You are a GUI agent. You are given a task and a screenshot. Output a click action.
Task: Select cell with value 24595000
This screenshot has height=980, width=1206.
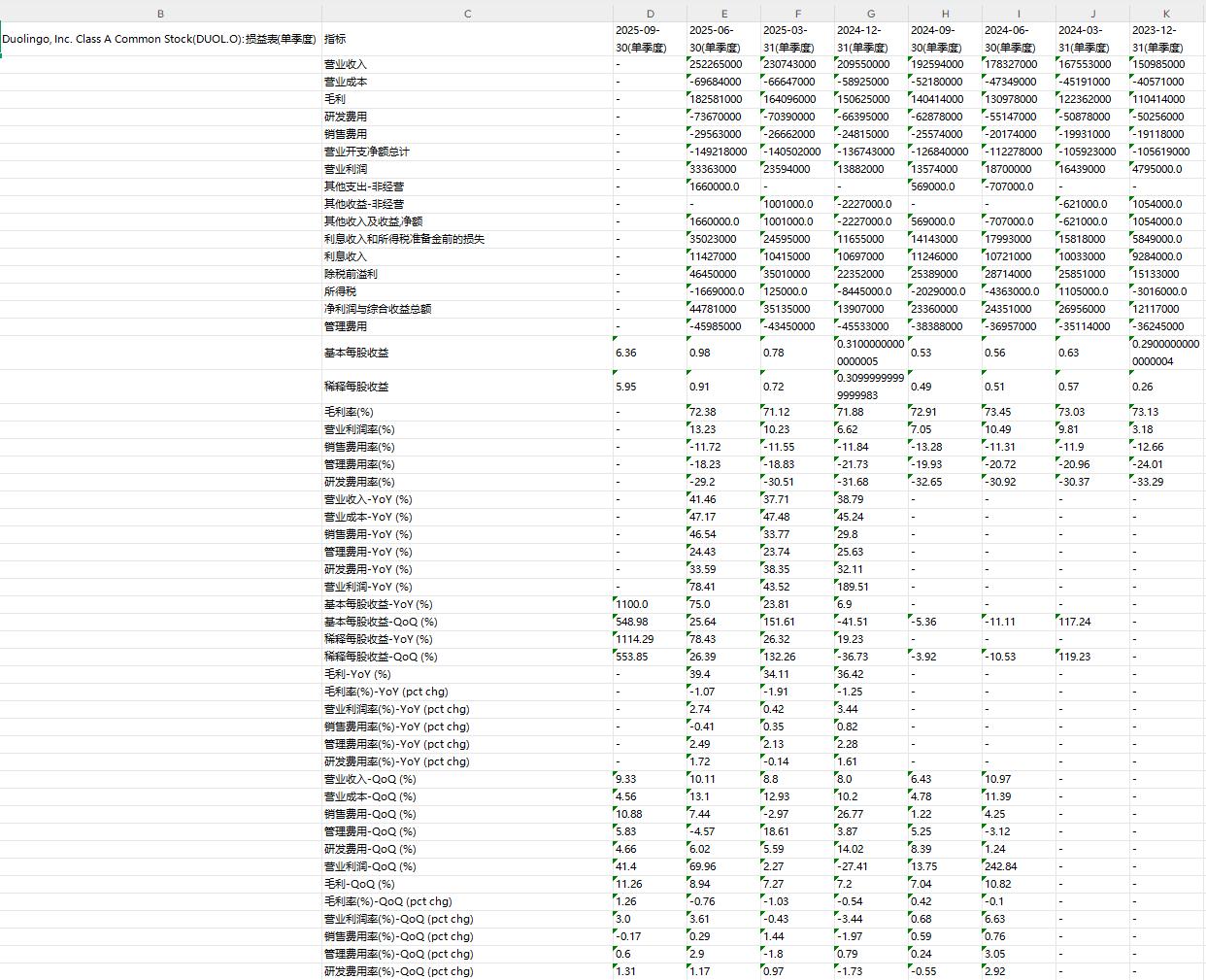point(797,239)
